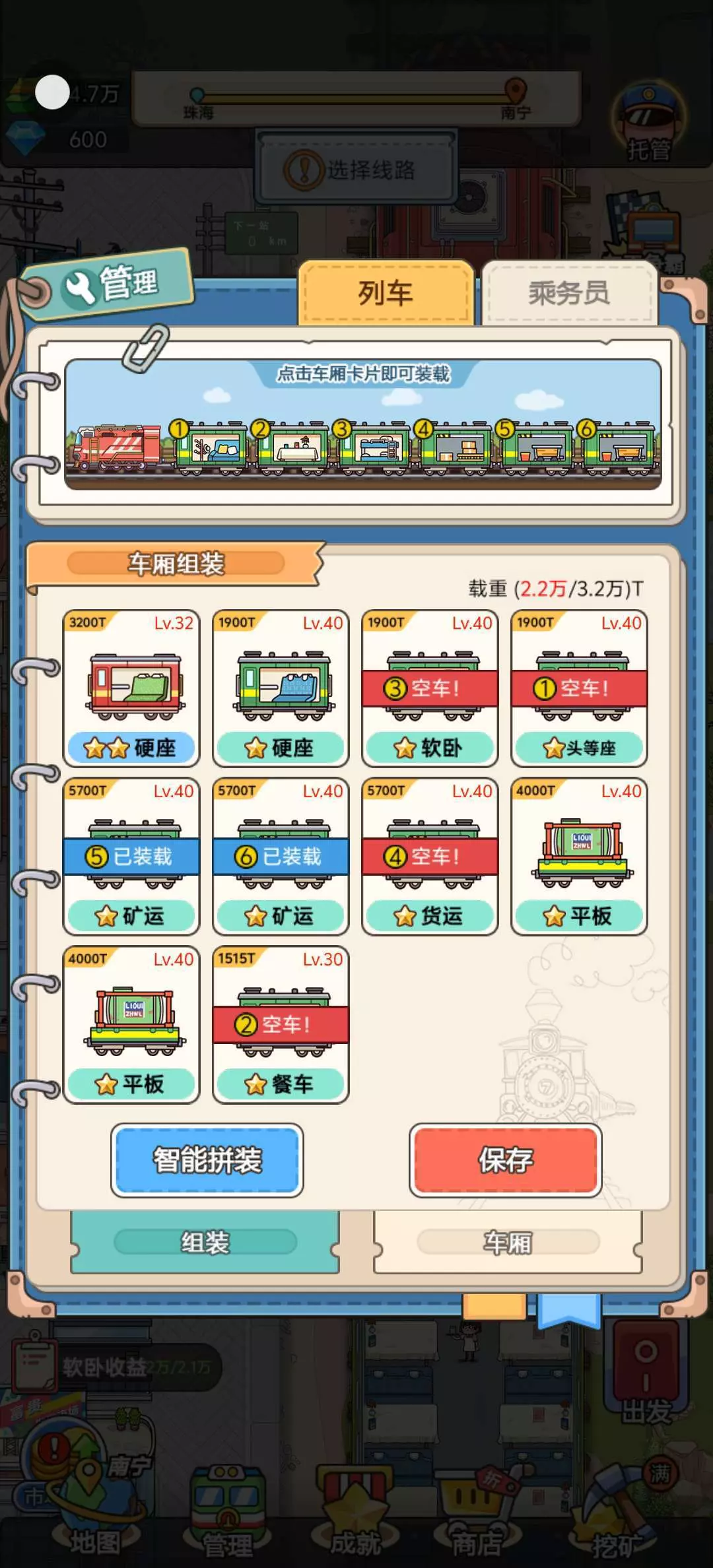Tap the 托管 conductor icon
713x1568 pixels.
[x=649, y=121]
